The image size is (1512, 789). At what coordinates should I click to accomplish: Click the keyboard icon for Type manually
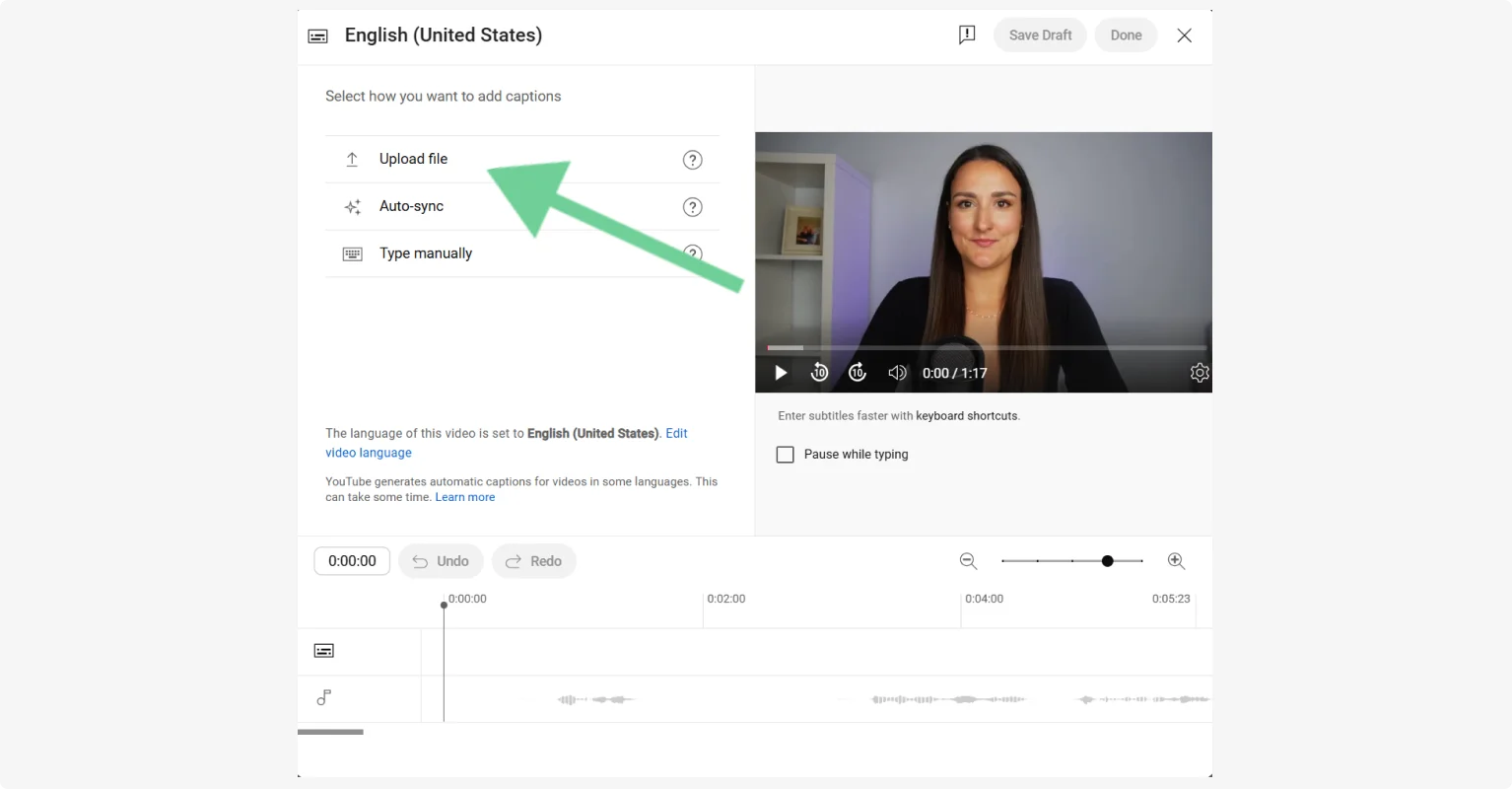352,254
